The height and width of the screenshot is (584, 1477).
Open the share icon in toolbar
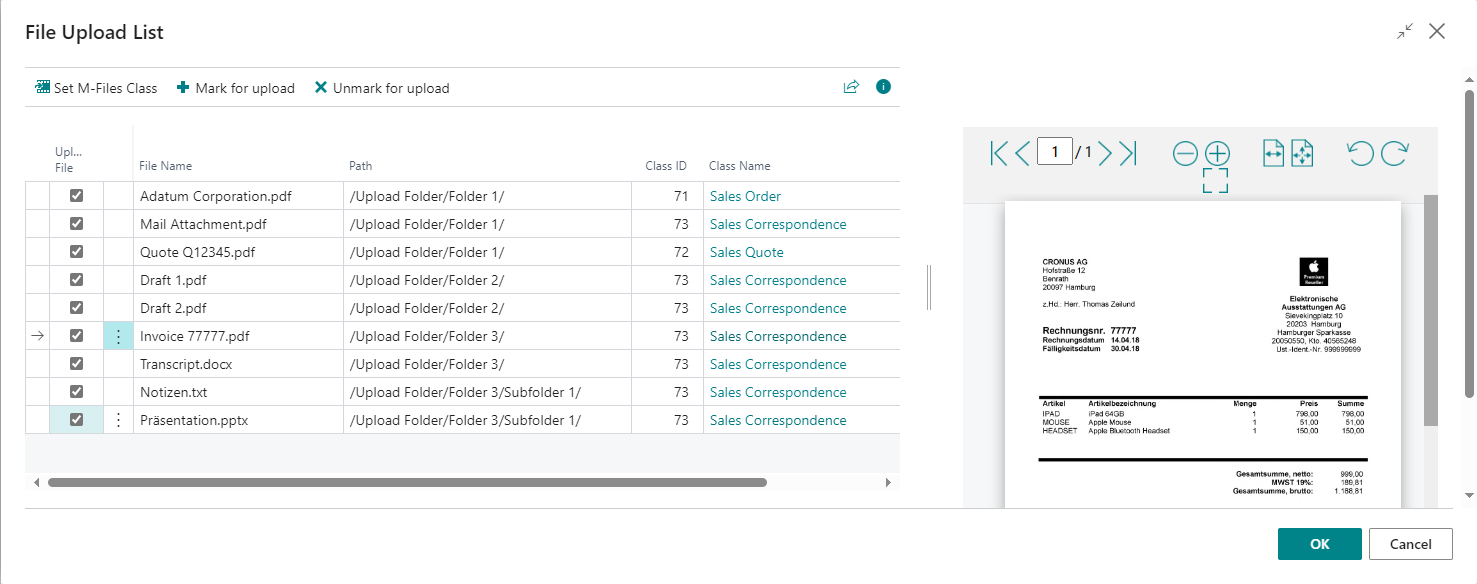[x=851, y=87]
